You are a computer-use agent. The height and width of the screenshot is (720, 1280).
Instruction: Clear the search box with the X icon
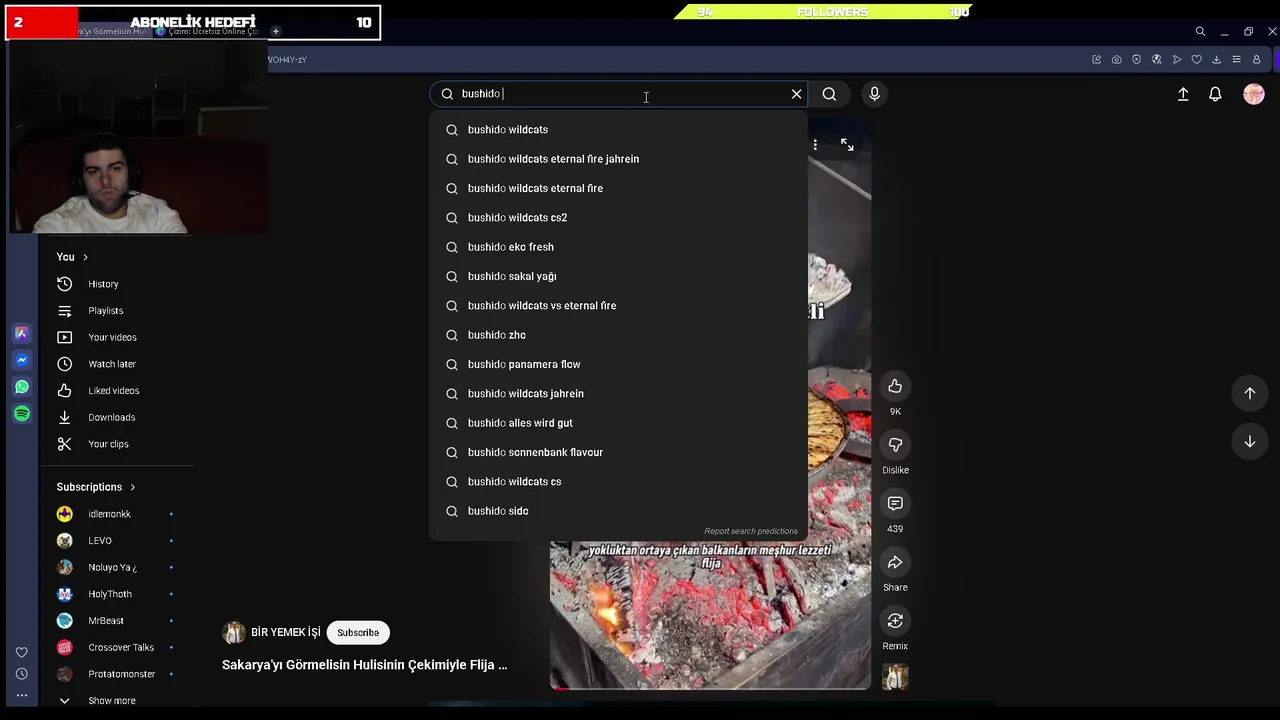click(797, 94)
